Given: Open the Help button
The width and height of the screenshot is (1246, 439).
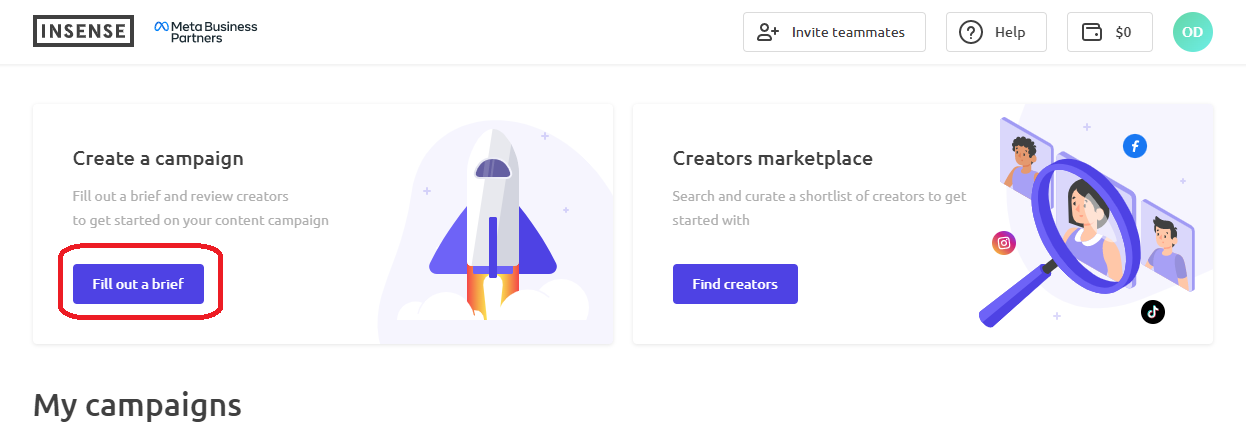Looking at the screenshot, I should click(996, 32).
